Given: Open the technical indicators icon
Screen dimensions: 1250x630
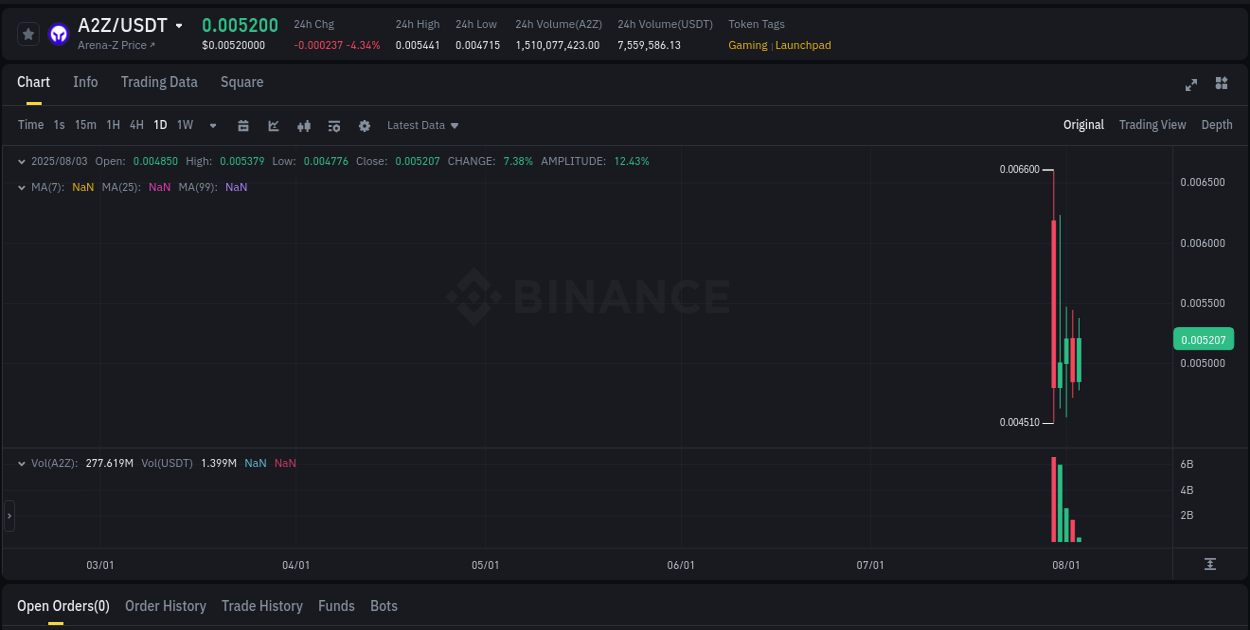Looking at the screenshot, I should [334, 125].
